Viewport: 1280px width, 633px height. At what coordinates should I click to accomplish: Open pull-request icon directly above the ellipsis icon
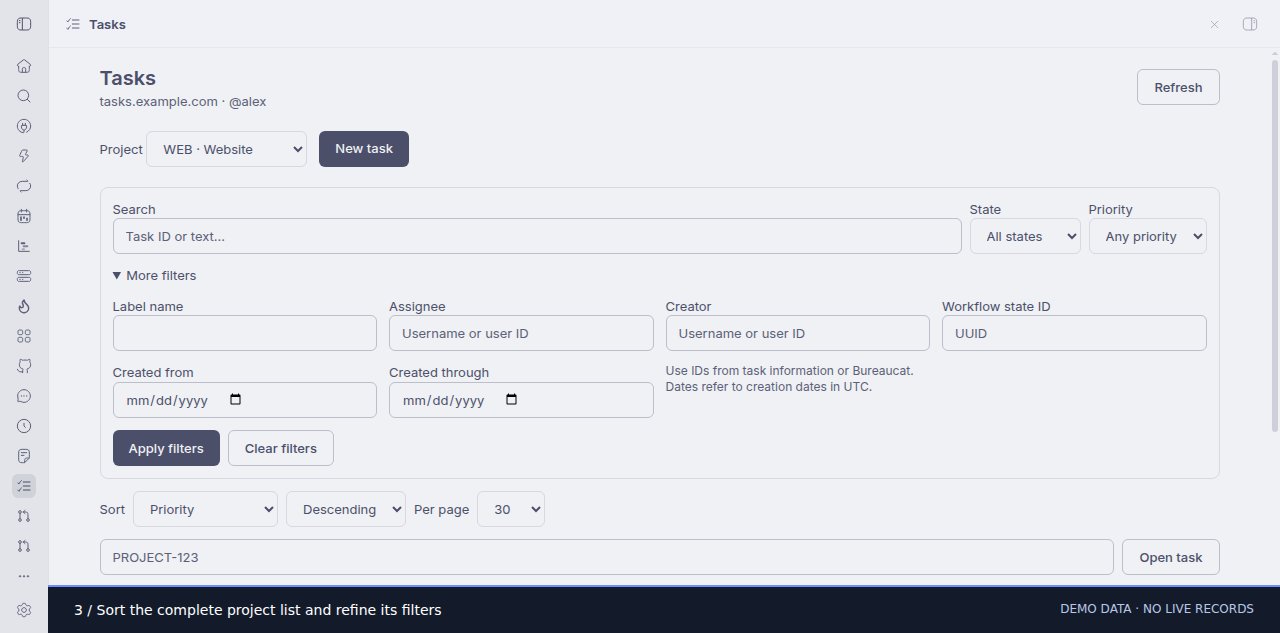click(24, 546)
